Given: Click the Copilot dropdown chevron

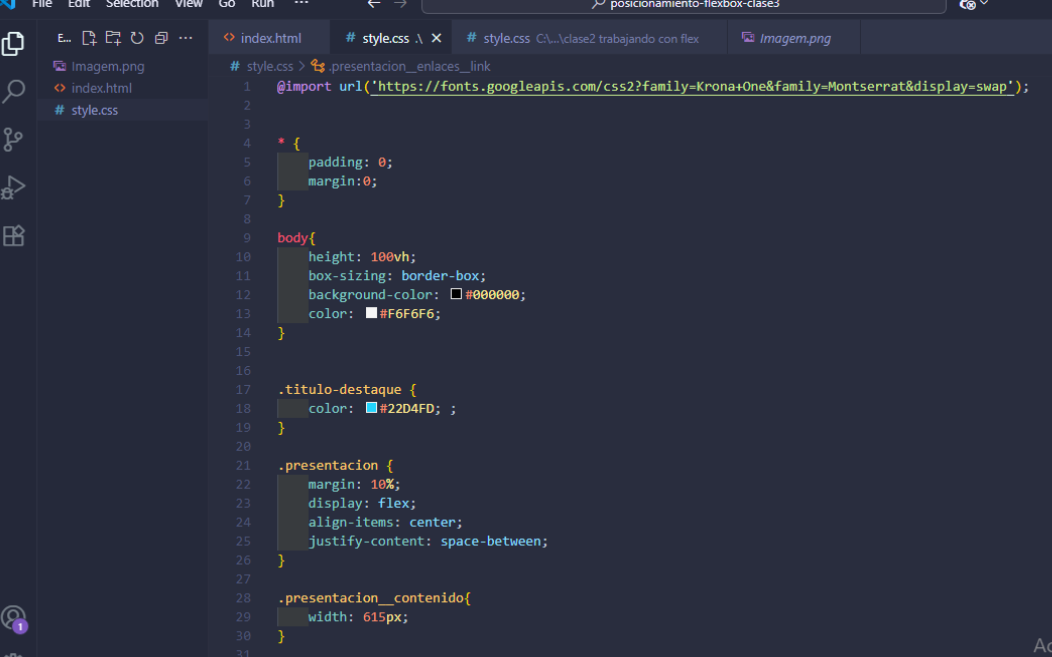Looking at the screenshot, I should point(984,4).
